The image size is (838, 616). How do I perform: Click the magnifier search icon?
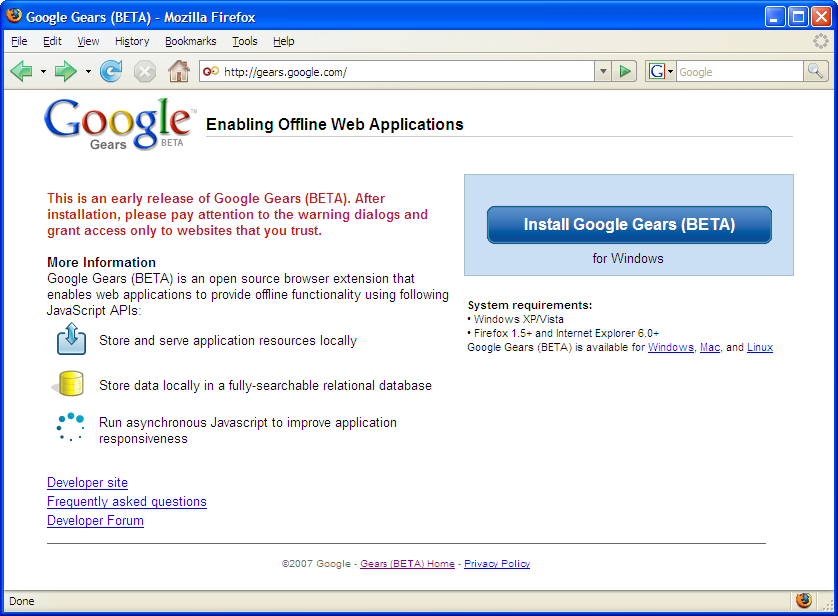(x=816, y=71)
